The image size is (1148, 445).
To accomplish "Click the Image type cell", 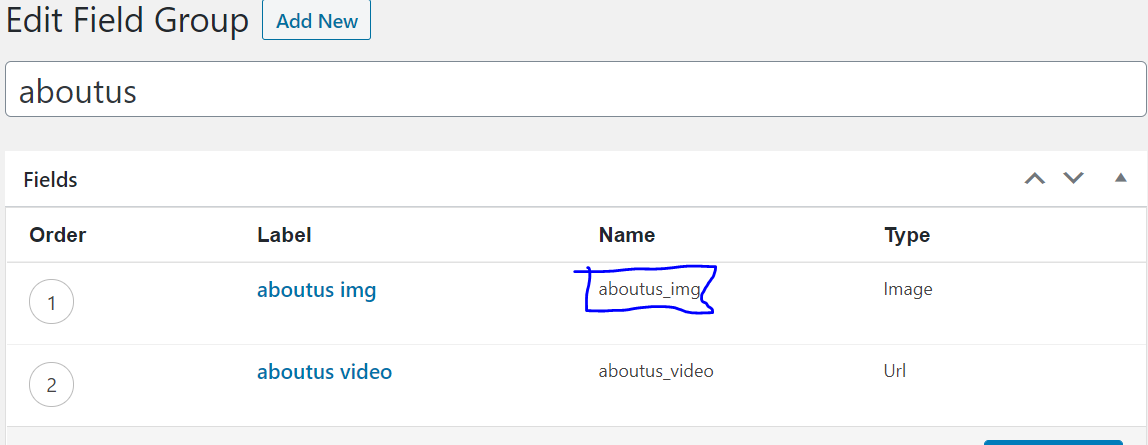I will 908,289.
